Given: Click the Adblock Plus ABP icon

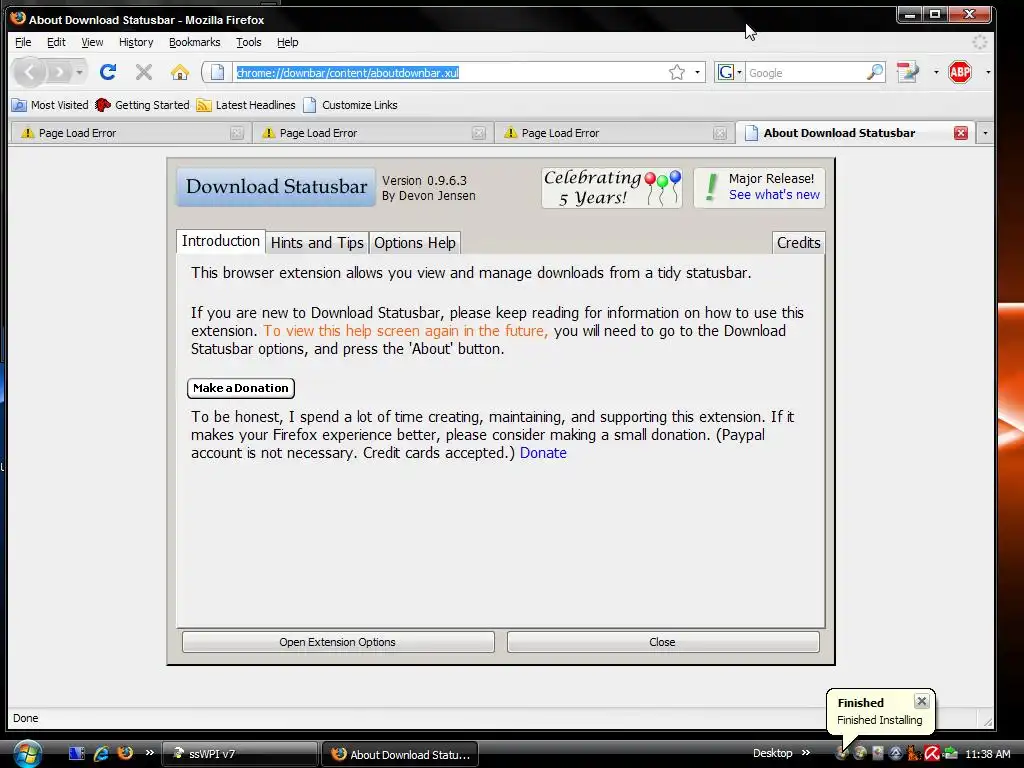Looking at the screenshot, I should click(960, 72).
